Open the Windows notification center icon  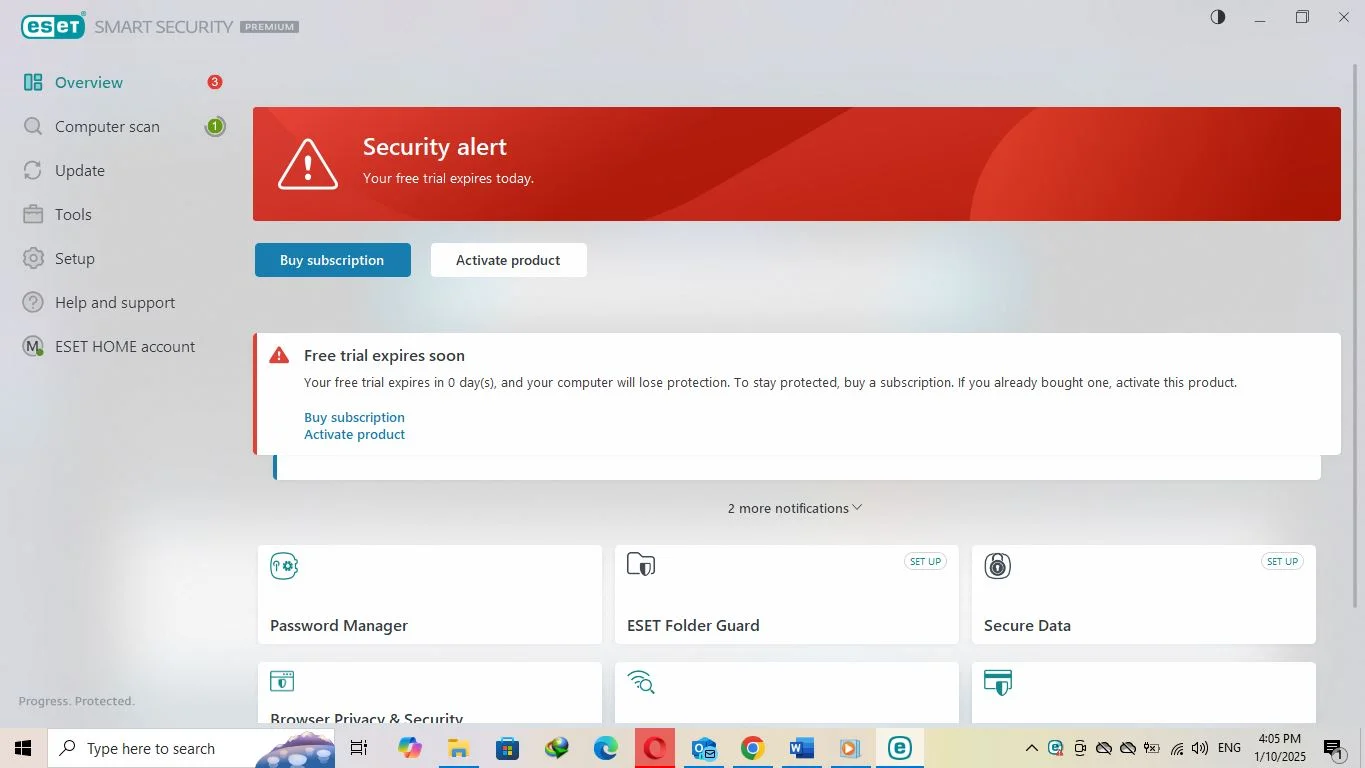1335,748
